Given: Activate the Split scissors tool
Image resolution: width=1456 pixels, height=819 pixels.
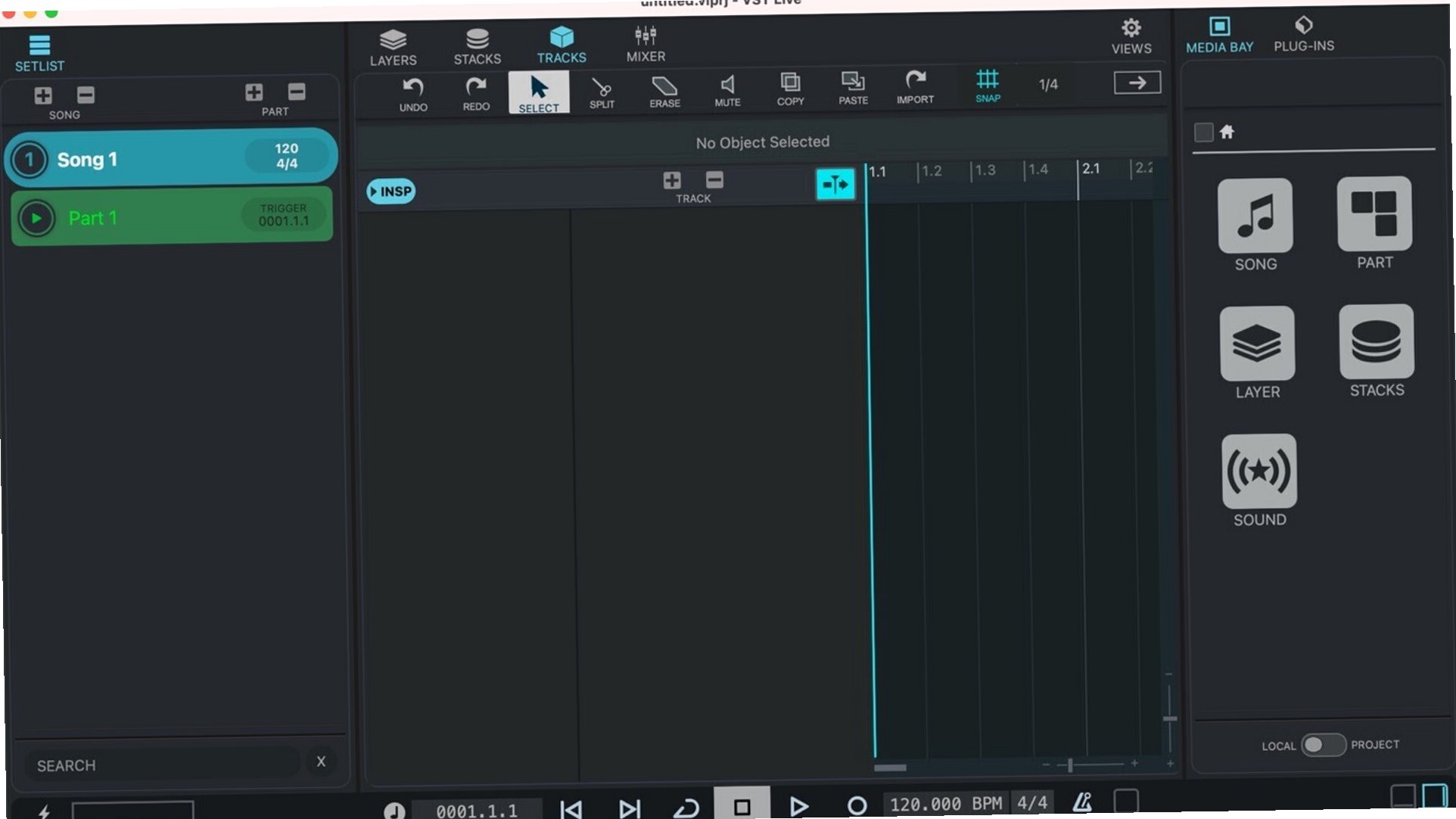Looking at the screenshot, I should tap(602, 93).
